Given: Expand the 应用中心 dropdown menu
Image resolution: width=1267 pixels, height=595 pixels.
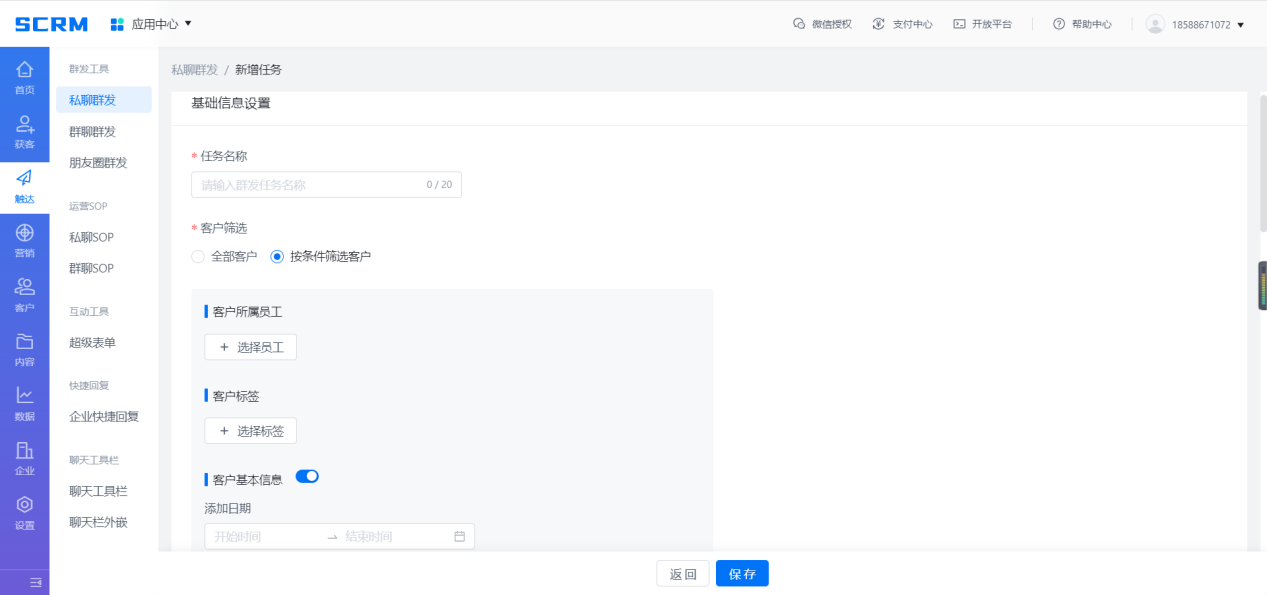Looking at the screenshot, I should 151,24.
